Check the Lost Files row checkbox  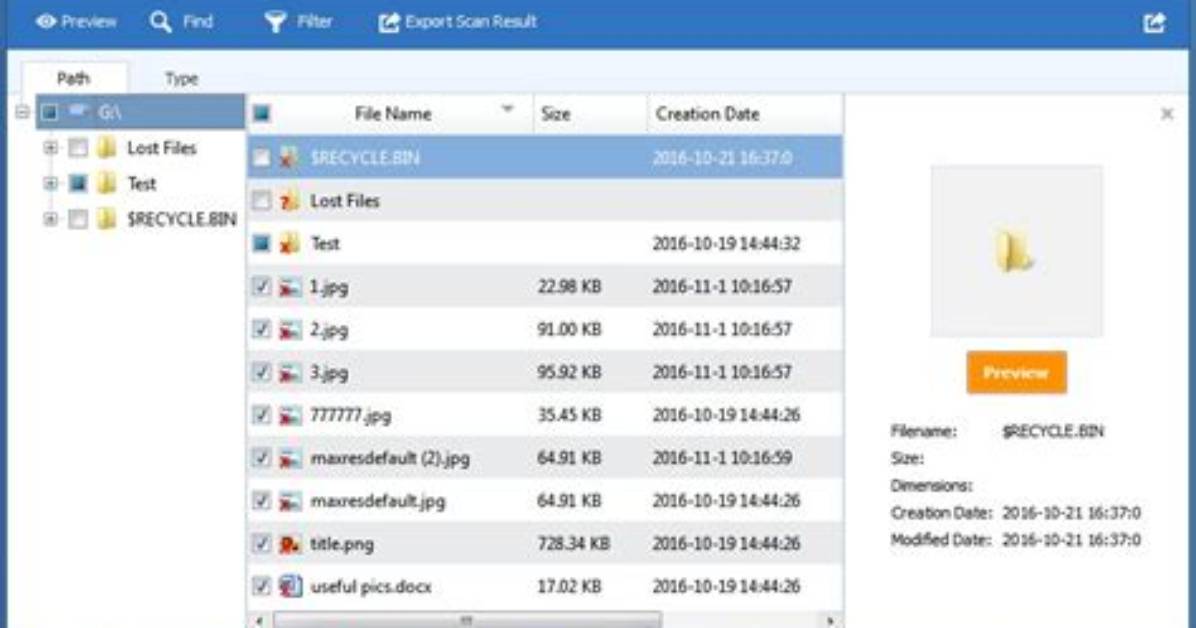click(261, 201)
